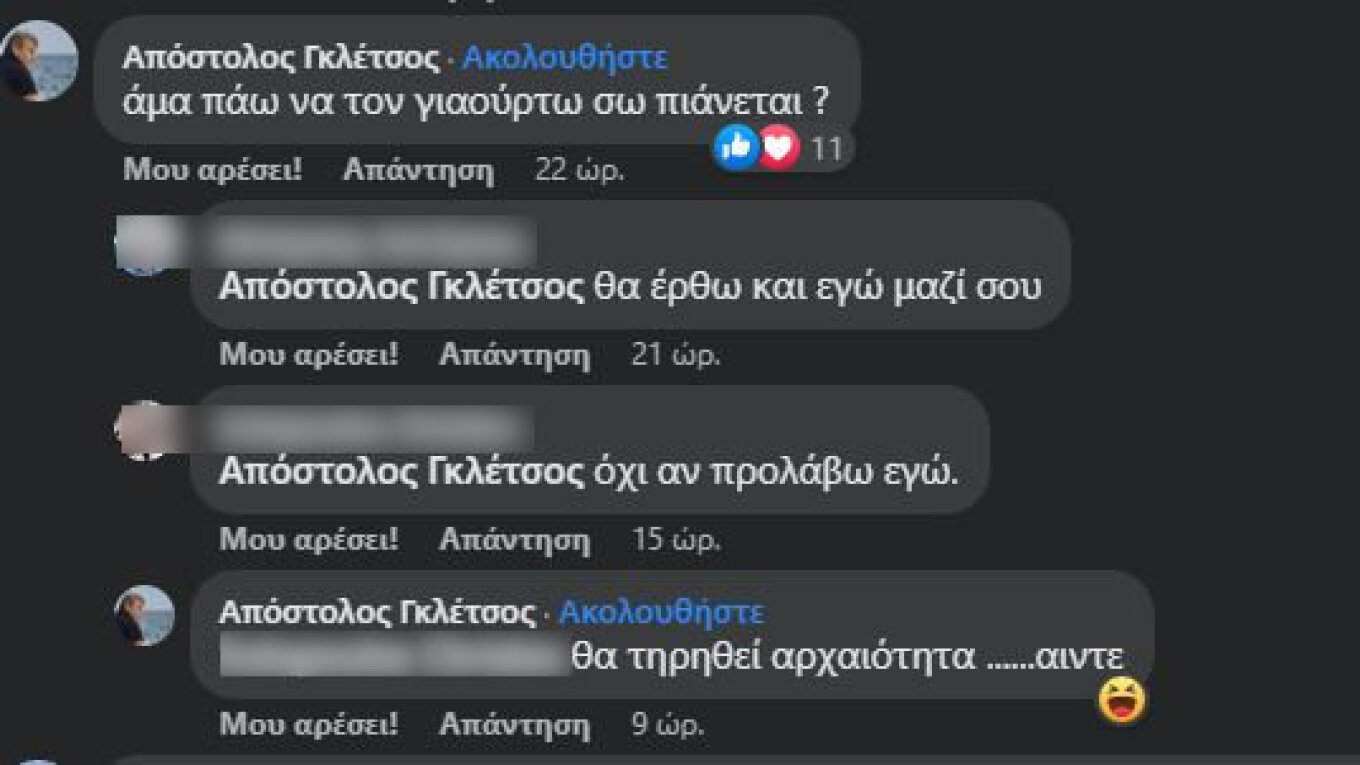Click Απάντηση under the 15 ώρ. reply
Viewport: 1360px width, 765px height.
pyautogui.click(x=514, y=540)
